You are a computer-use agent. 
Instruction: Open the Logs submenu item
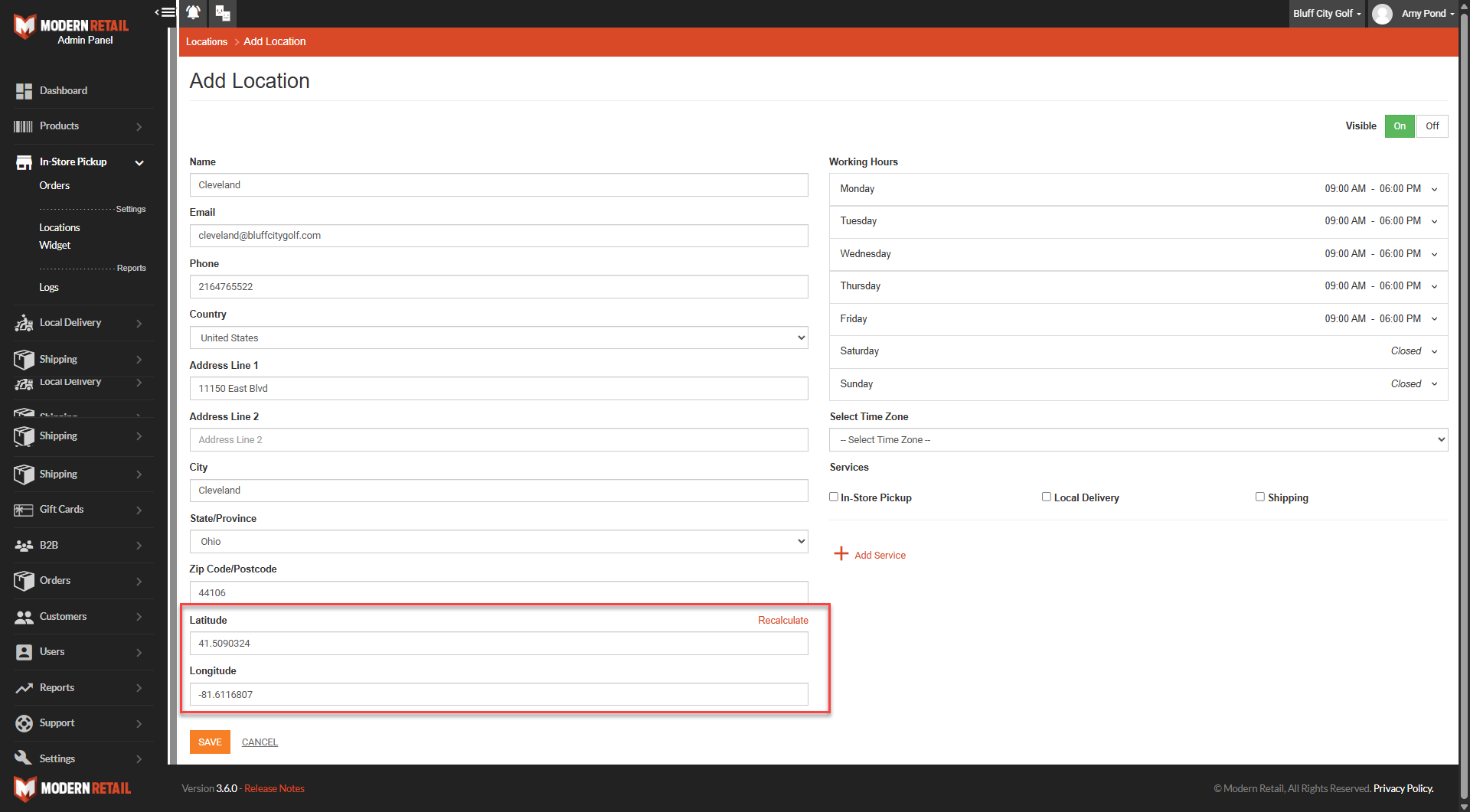tap(49, 287)
